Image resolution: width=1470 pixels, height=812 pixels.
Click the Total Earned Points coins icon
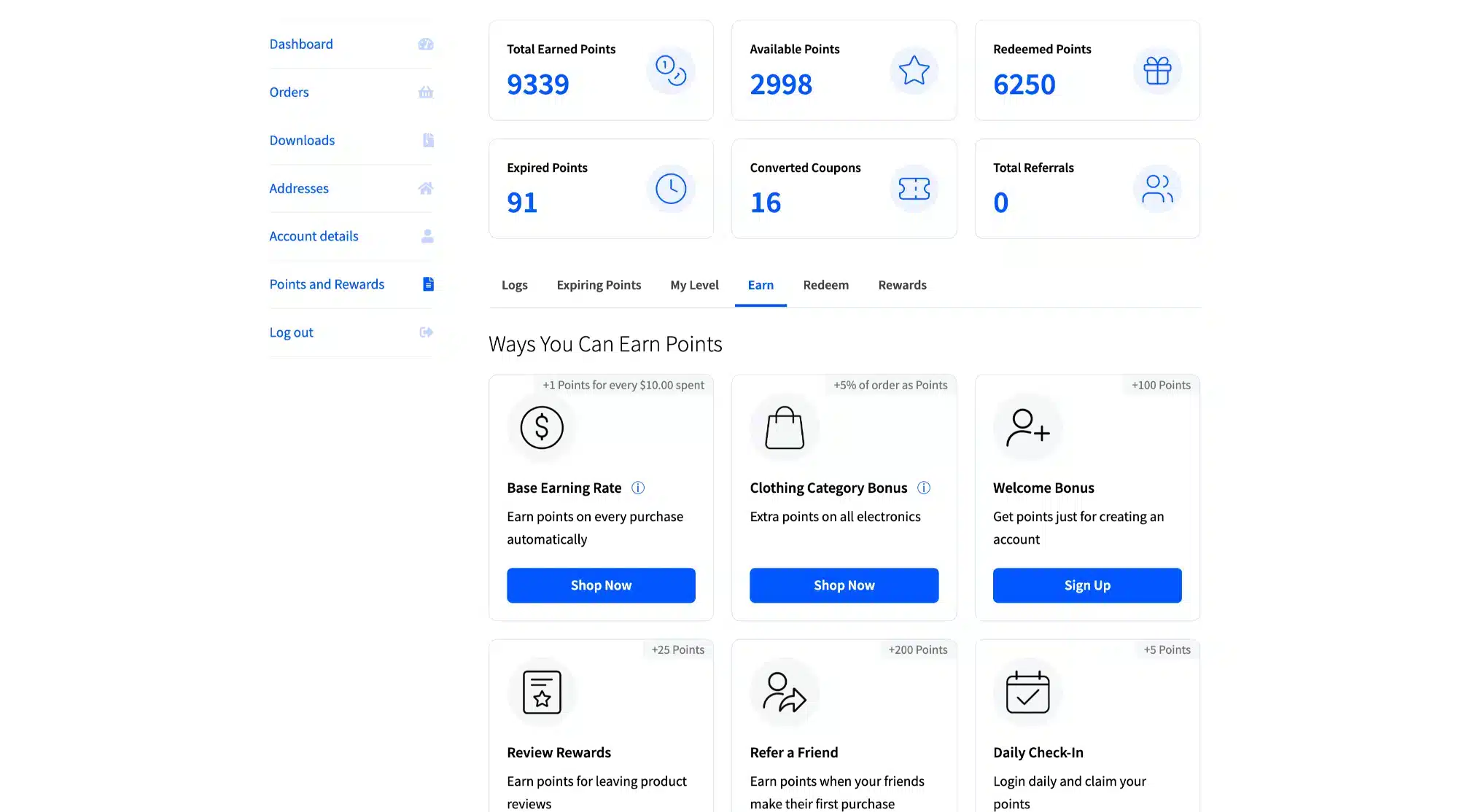click(x=671, y=71)
